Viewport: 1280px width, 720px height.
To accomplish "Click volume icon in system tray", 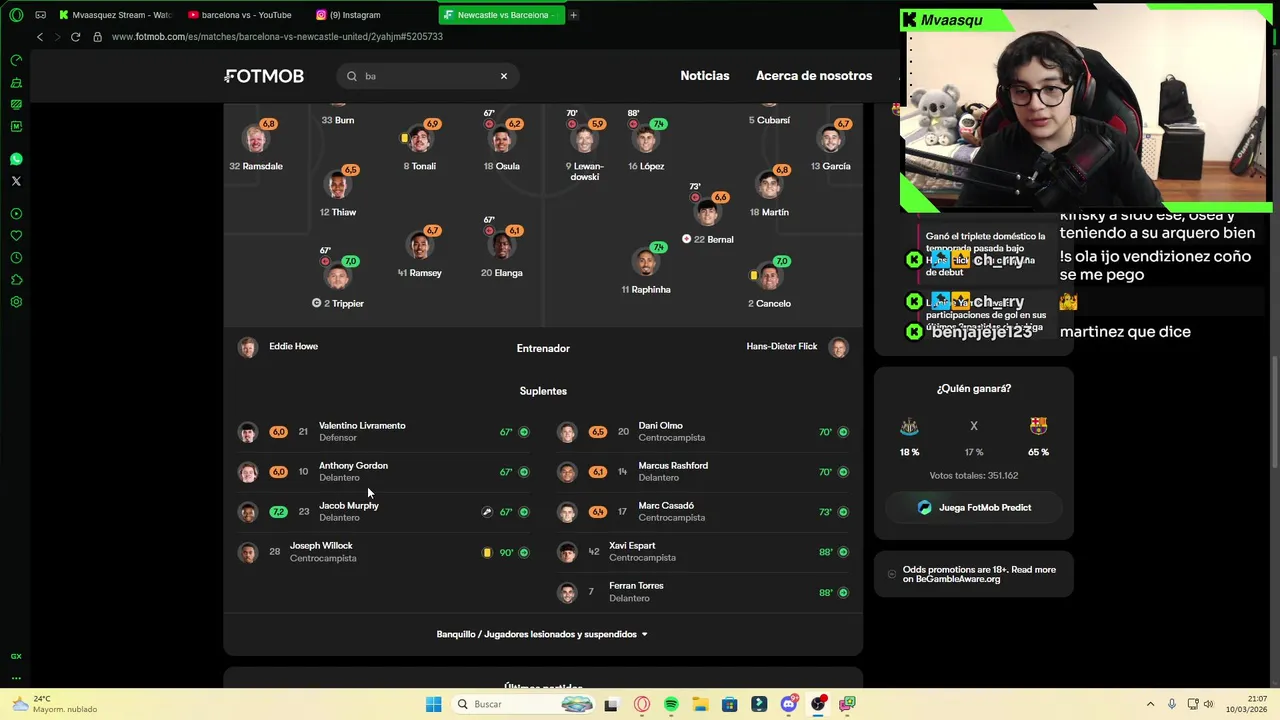I will pyautogui.click(x=1210, y=704).
